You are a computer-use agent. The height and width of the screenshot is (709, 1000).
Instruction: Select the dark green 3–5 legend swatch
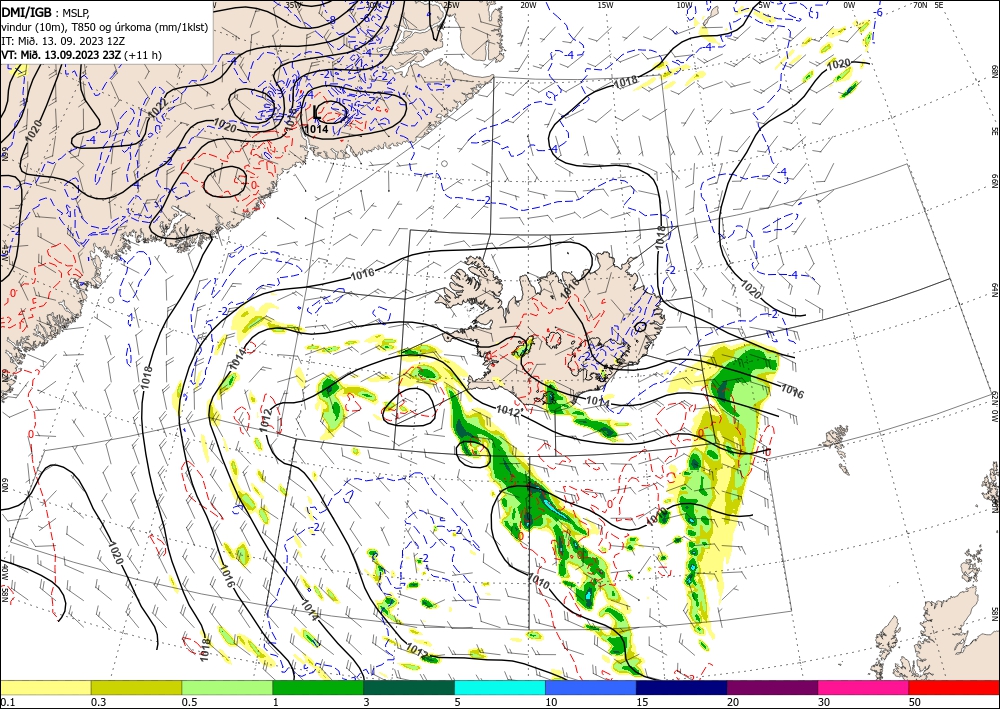click(x=409, y=687)
